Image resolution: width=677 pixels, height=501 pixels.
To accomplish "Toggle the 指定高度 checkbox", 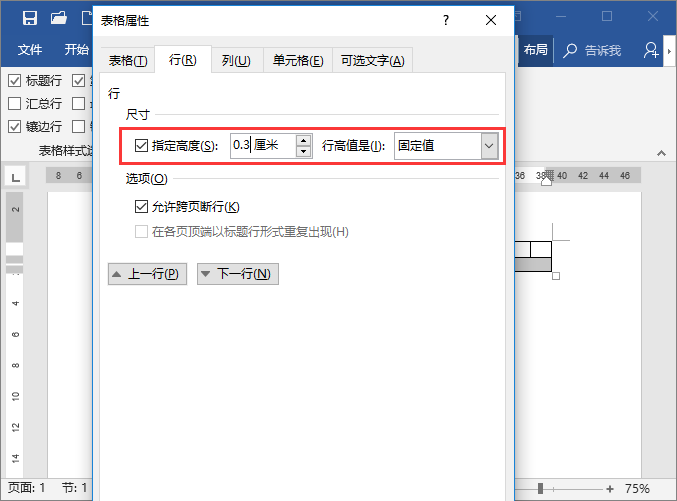I will (x=141, y=146).
